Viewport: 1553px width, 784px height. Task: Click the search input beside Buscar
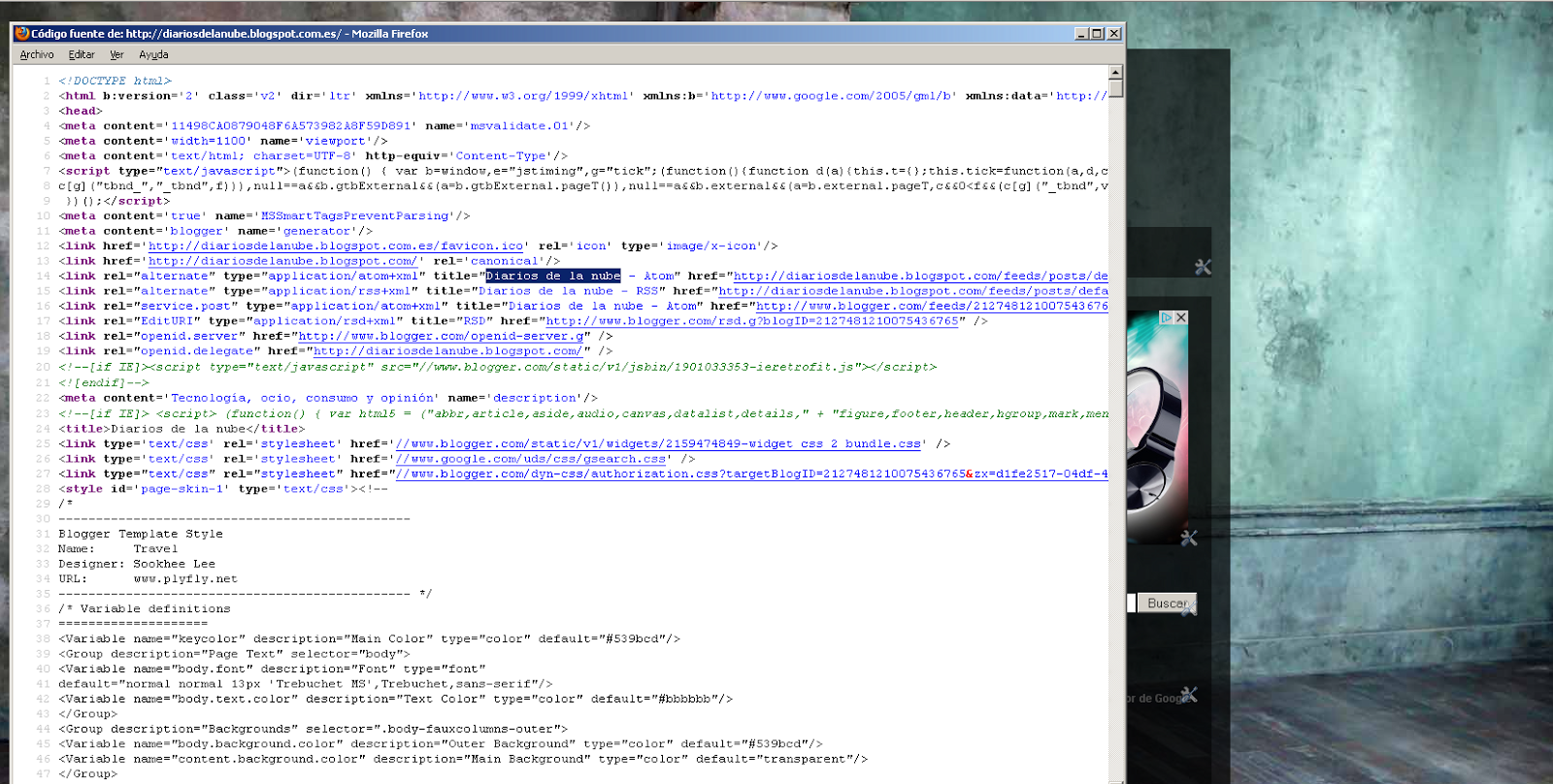tap(1131, 604)
